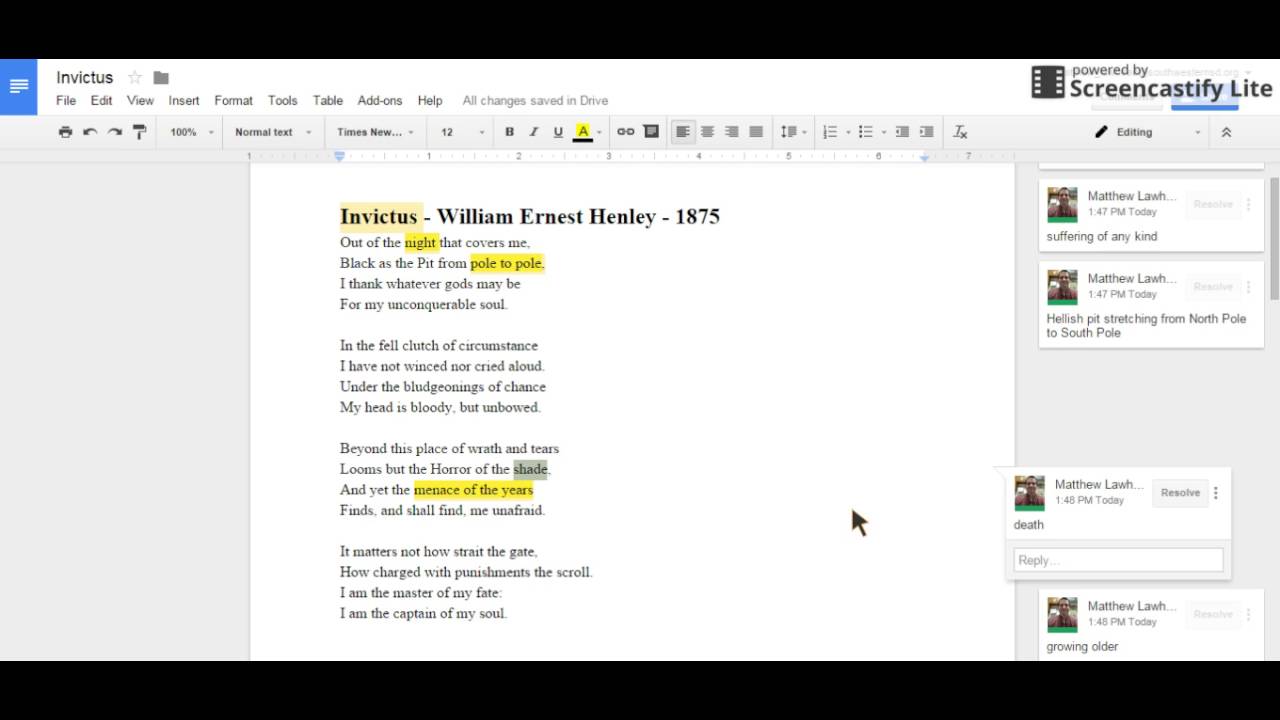Click the vertical scrollbar of the document
The height and width of the screenshot is (720, 1280).
click(1275, 239)
